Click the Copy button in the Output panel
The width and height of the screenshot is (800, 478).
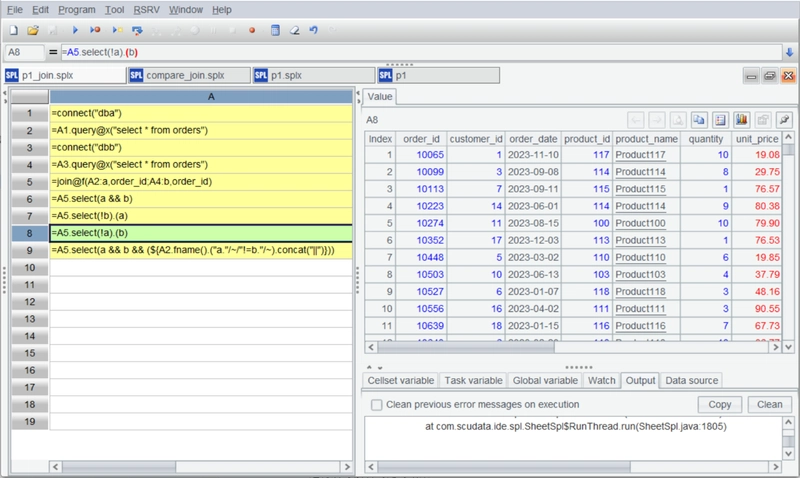click(x=719, y=405)
